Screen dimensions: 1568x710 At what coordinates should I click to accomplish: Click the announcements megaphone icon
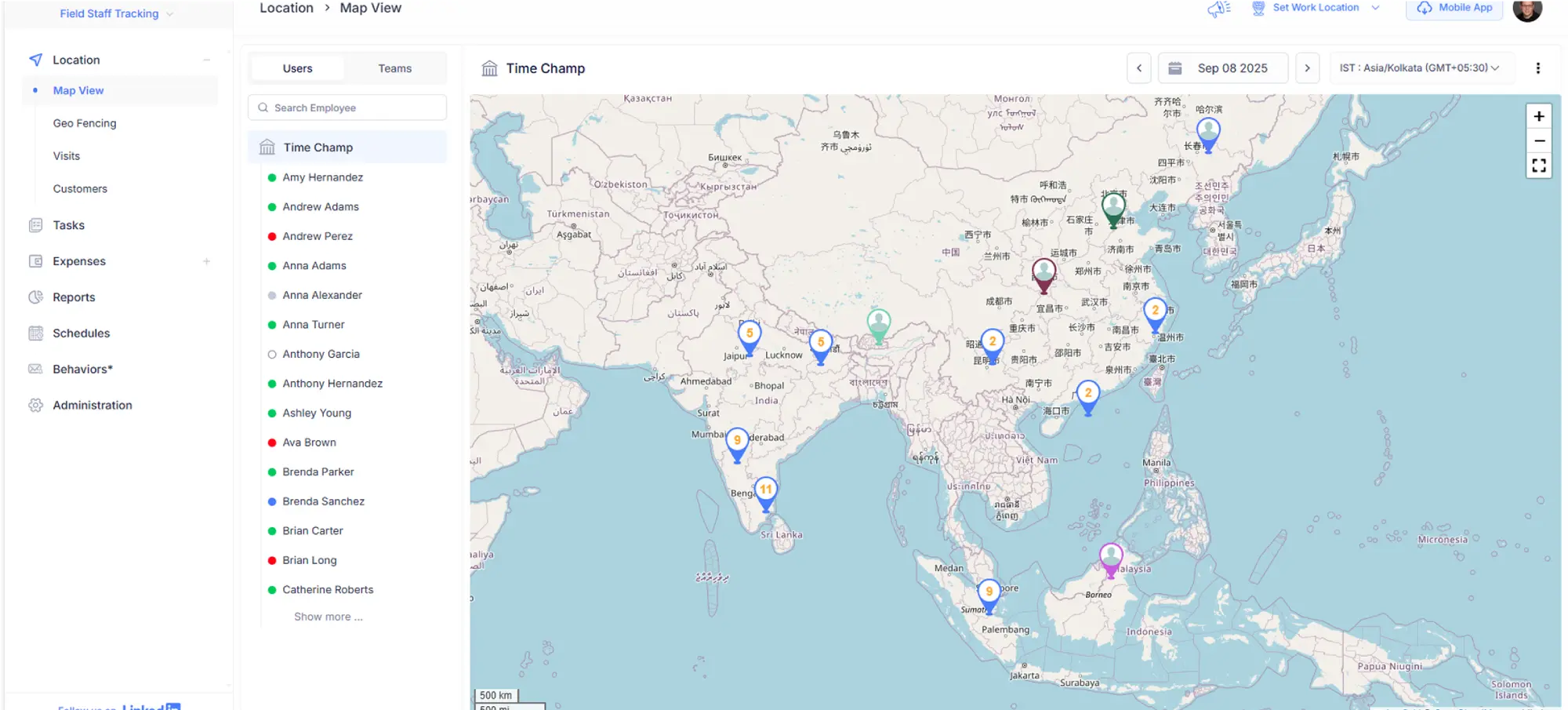pos(1218,9)
